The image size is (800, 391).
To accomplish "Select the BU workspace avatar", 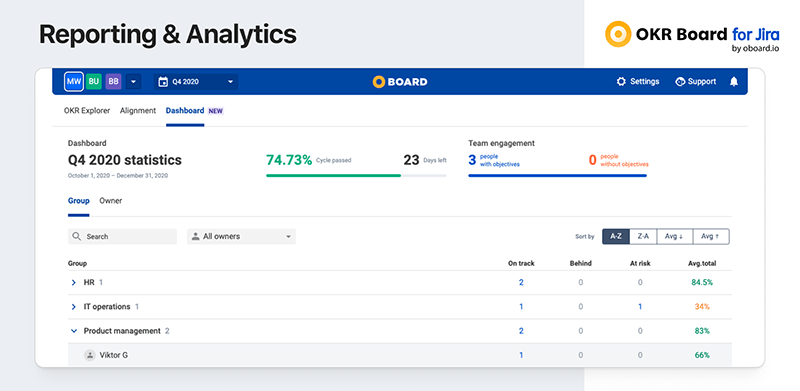I will coord(93,82).
